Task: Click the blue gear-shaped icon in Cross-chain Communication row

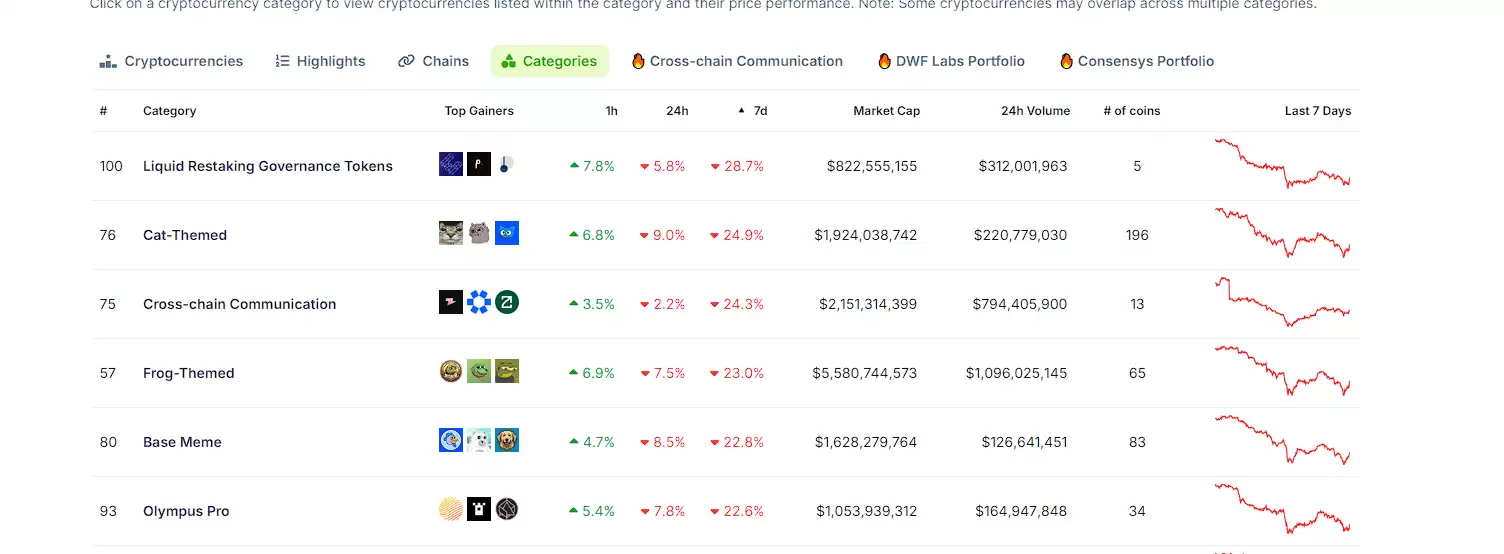Action: (x=479, y=303)
